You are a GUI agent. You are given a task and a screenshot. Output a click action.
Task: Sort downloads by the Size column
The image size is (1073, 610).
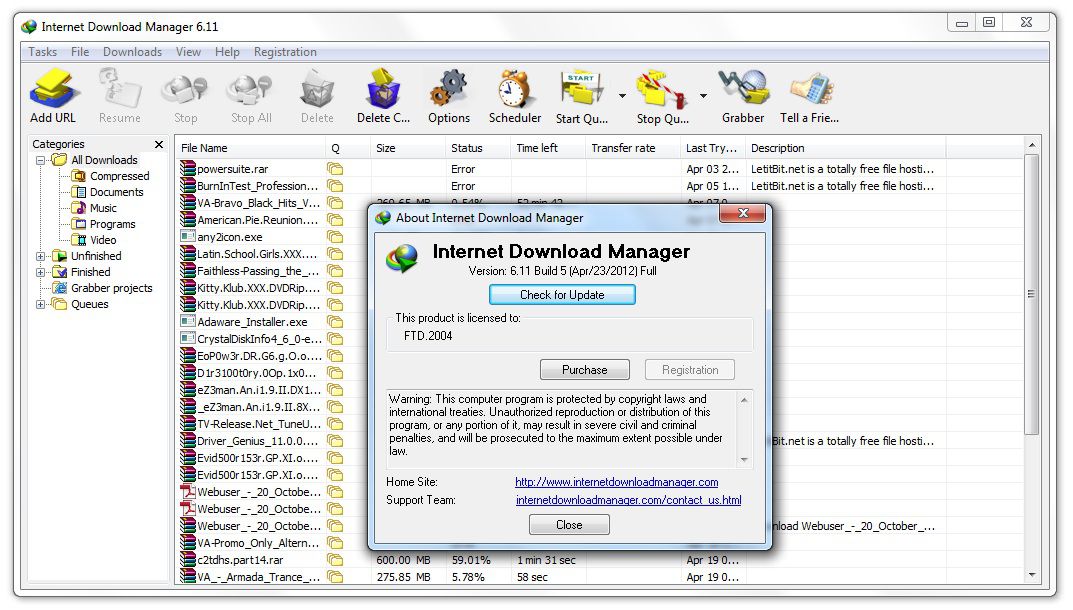[x=385, y=147]
